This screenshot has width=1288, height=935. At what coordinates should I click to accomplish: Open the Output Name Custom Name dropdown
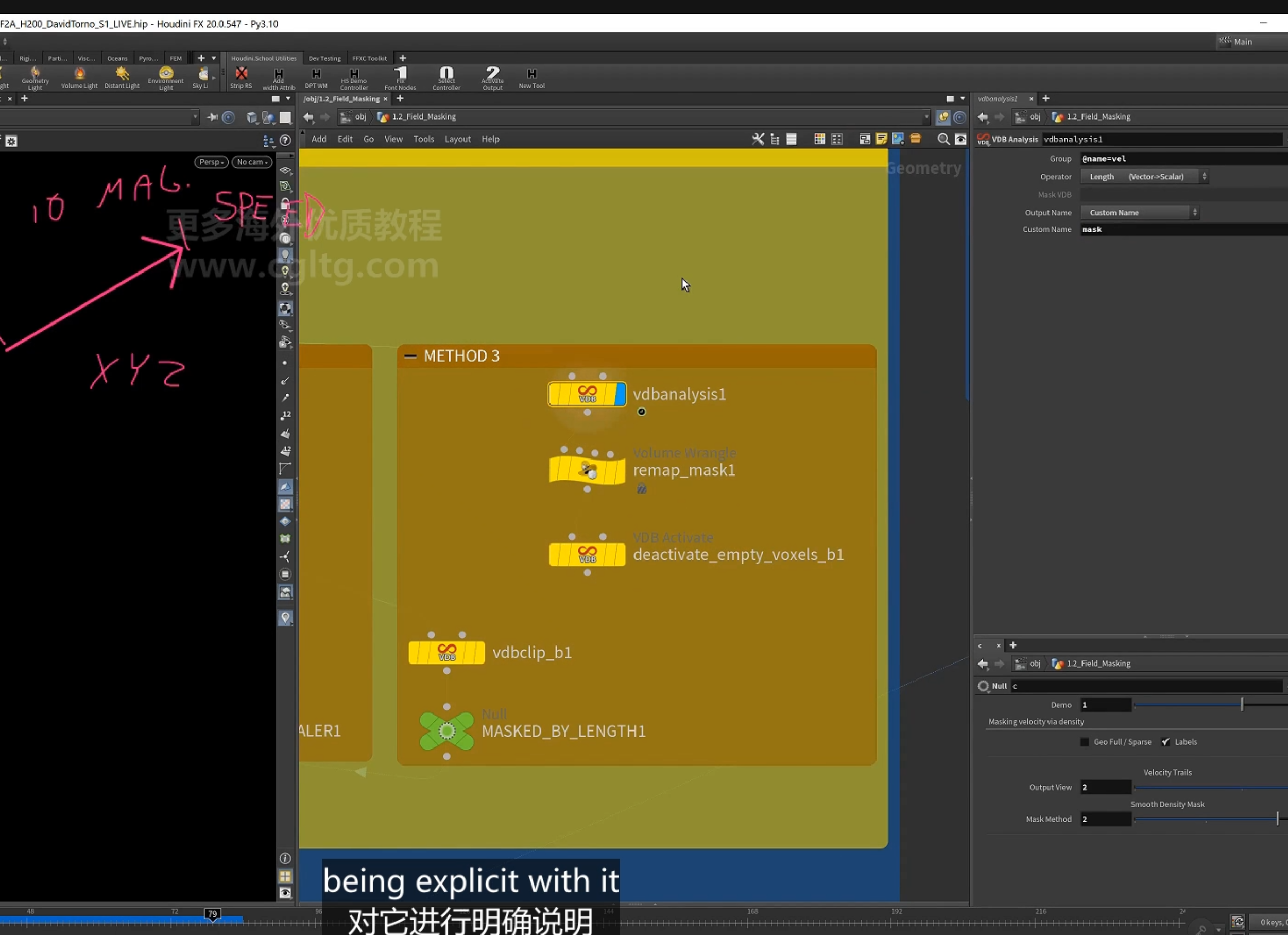pos(1139,212)
